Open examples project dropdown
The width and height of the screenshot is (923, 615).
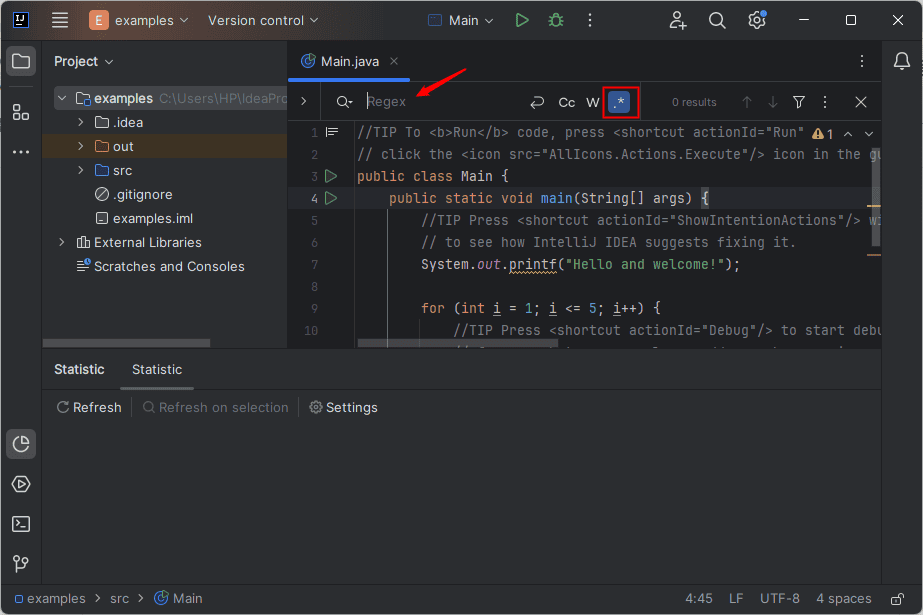click(x=140, y=20)
